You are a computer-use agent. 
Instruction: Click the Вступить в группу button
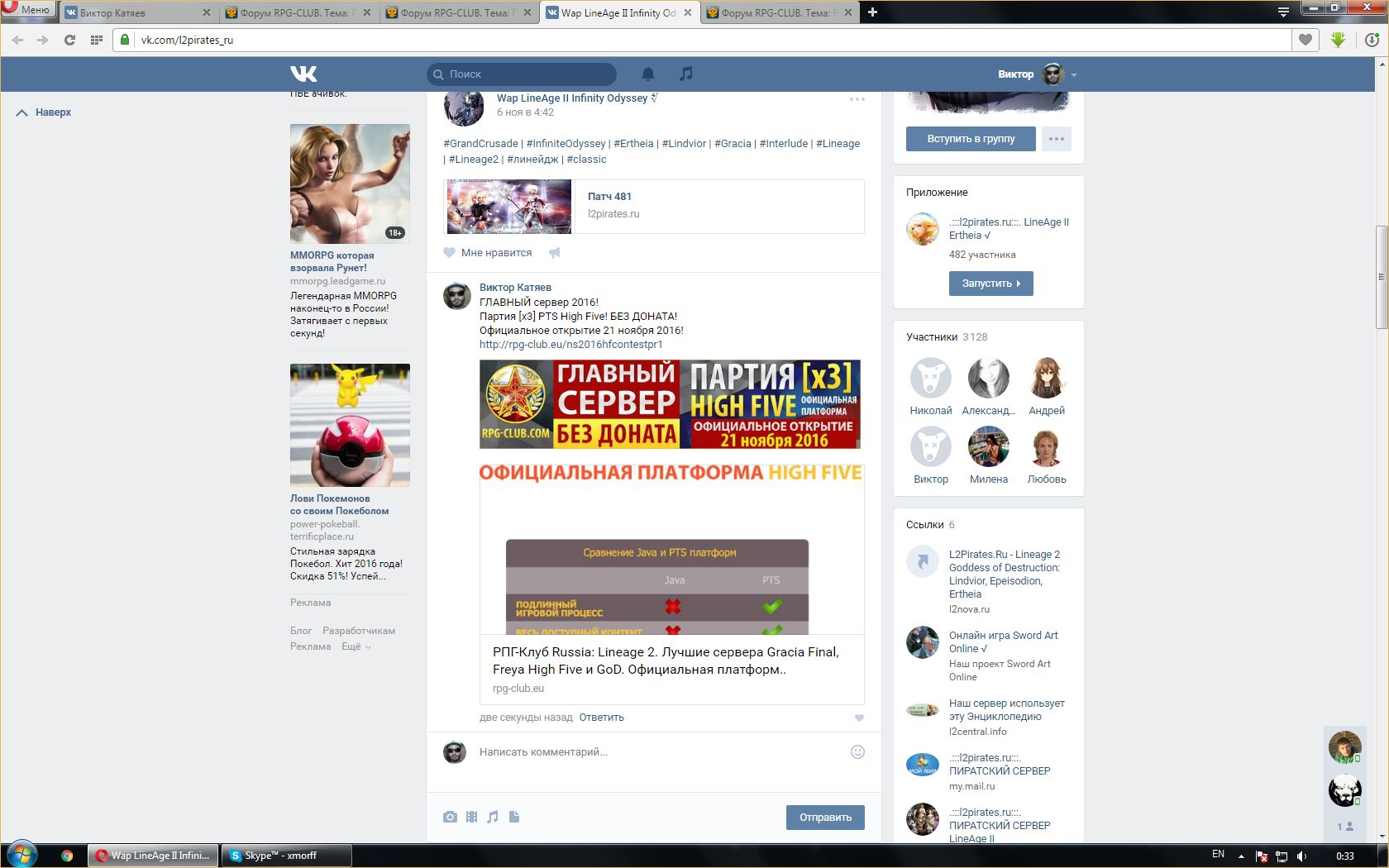click(971, 139)
